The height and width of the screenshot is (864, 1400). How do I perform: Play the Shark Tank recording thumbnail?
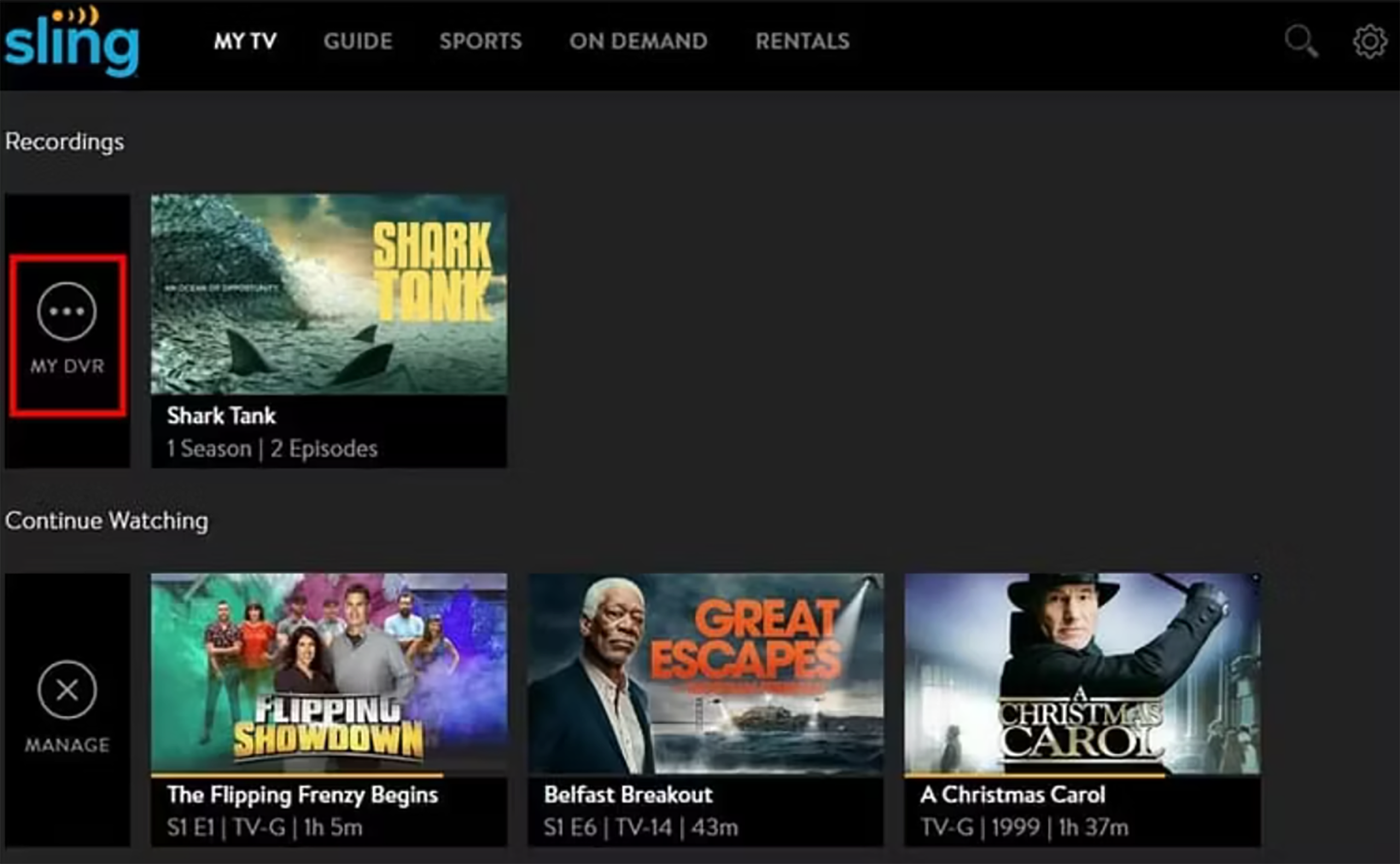coord(328,294)
